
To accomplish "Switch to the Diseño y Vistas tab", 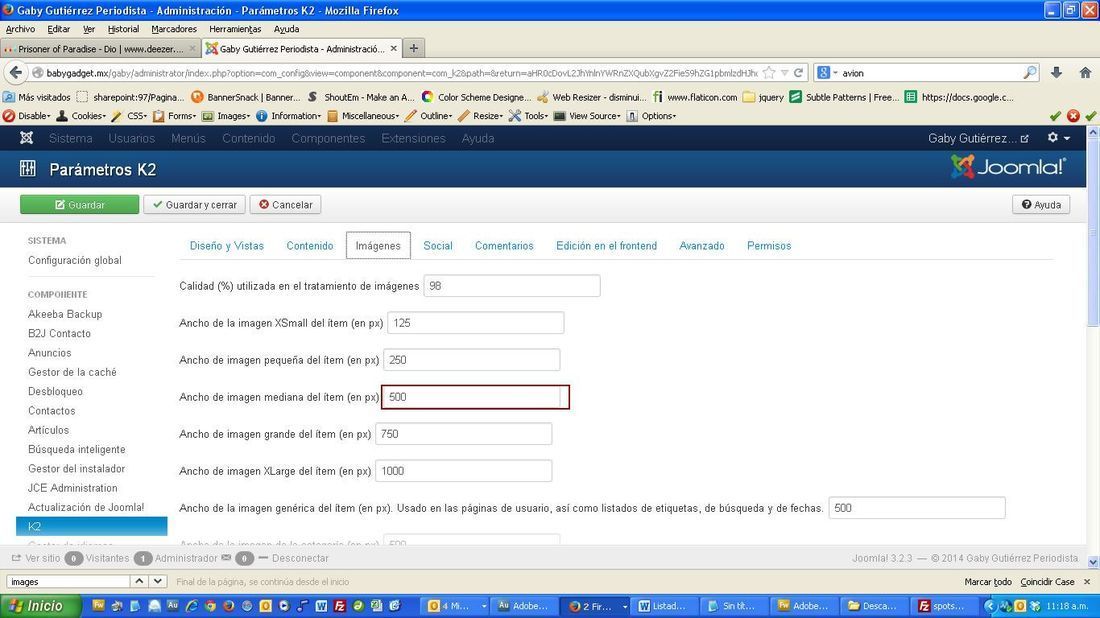I will coord(227,246).
